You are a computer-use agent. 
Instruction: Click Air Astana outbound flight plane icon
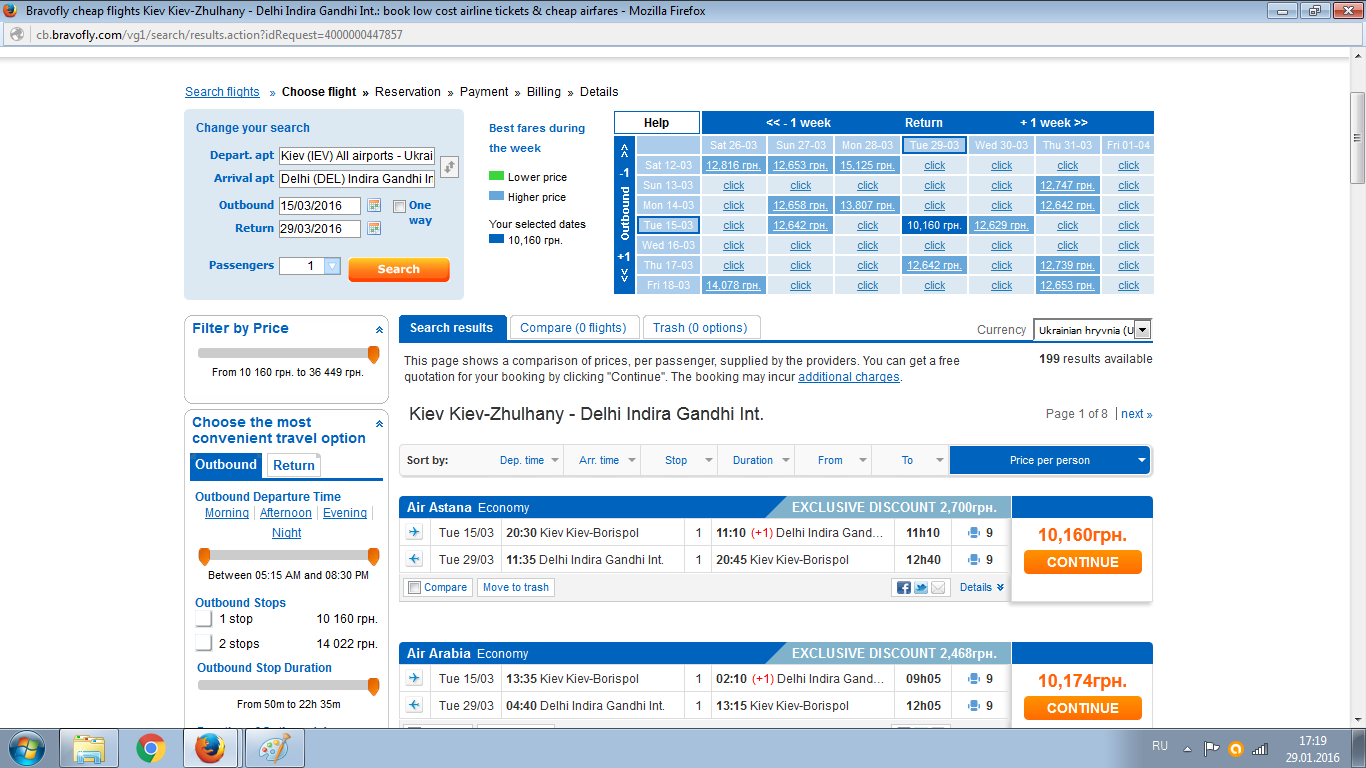pos(414,533)
